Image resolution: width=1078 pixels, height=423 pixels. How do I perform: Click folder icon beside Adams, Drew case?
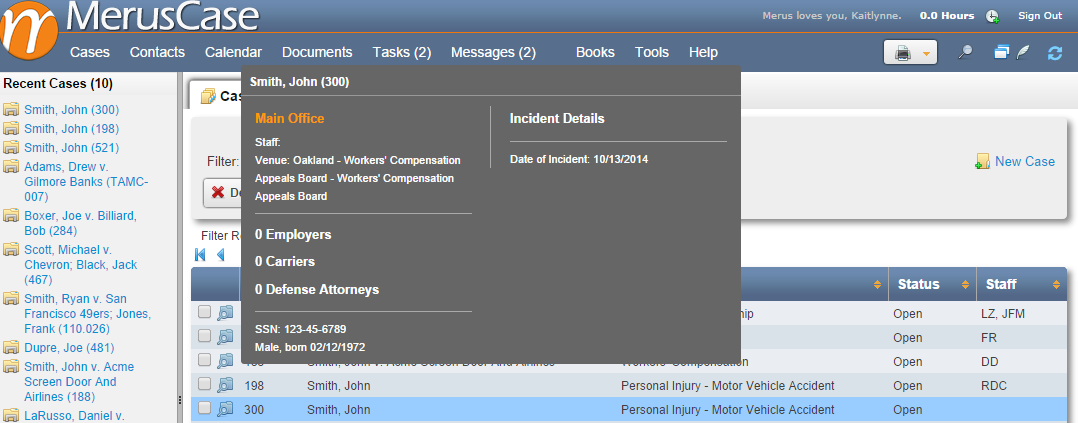coord(11,166)
